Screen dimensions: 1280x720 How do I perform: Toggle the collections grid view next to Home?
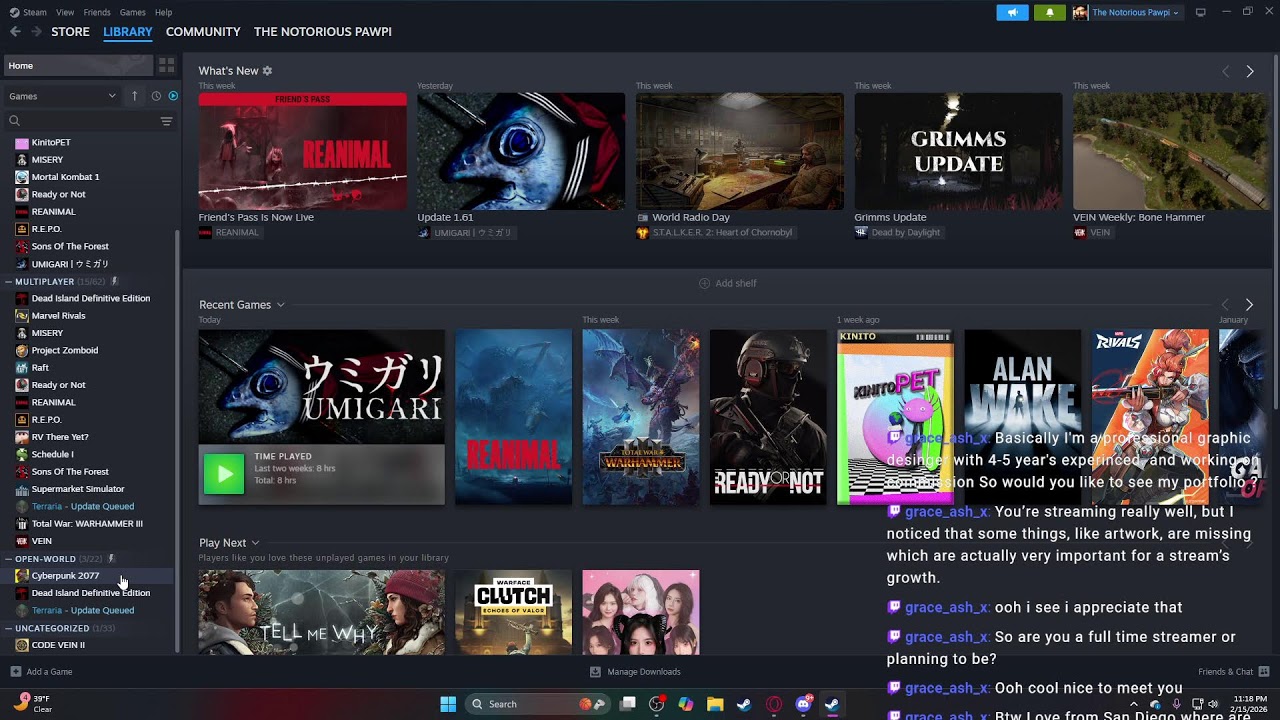point(166,65)
